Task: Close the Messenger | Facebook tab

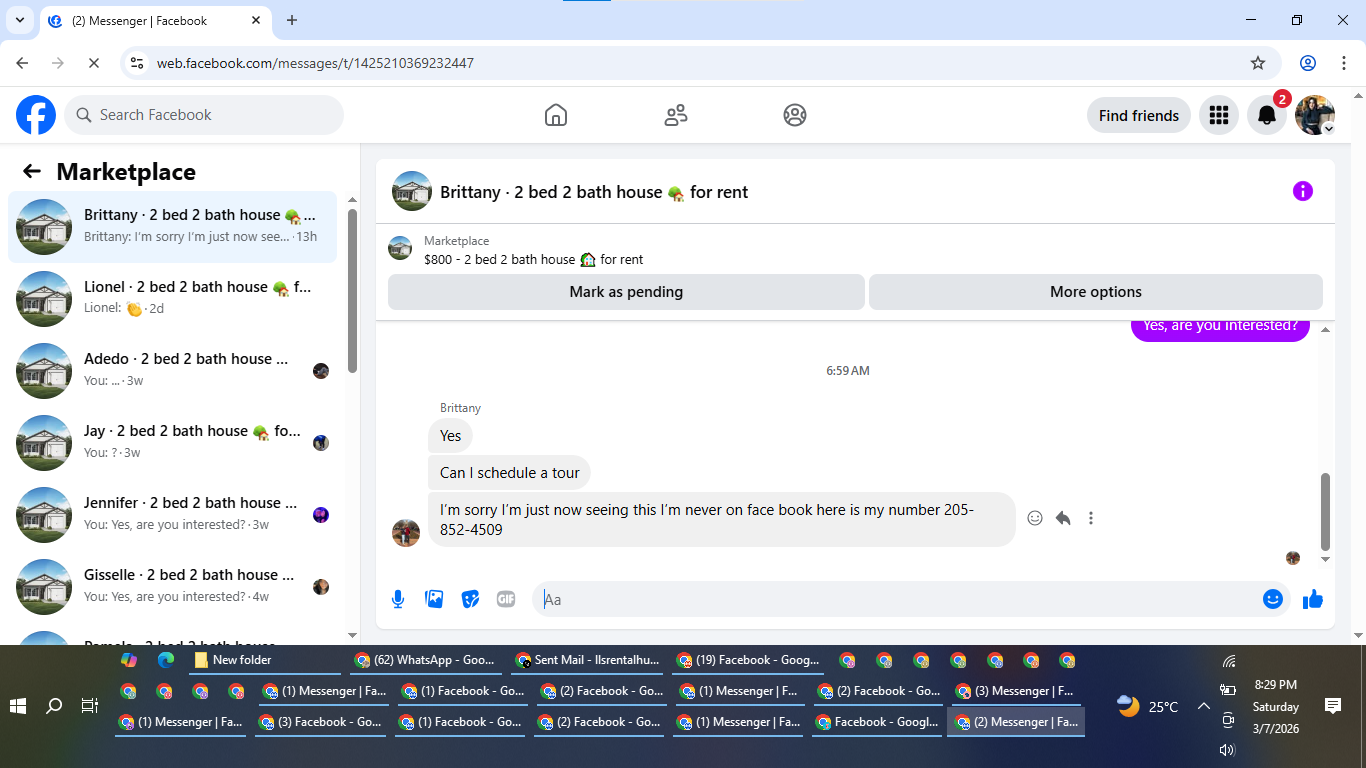Action: (256, 20)
